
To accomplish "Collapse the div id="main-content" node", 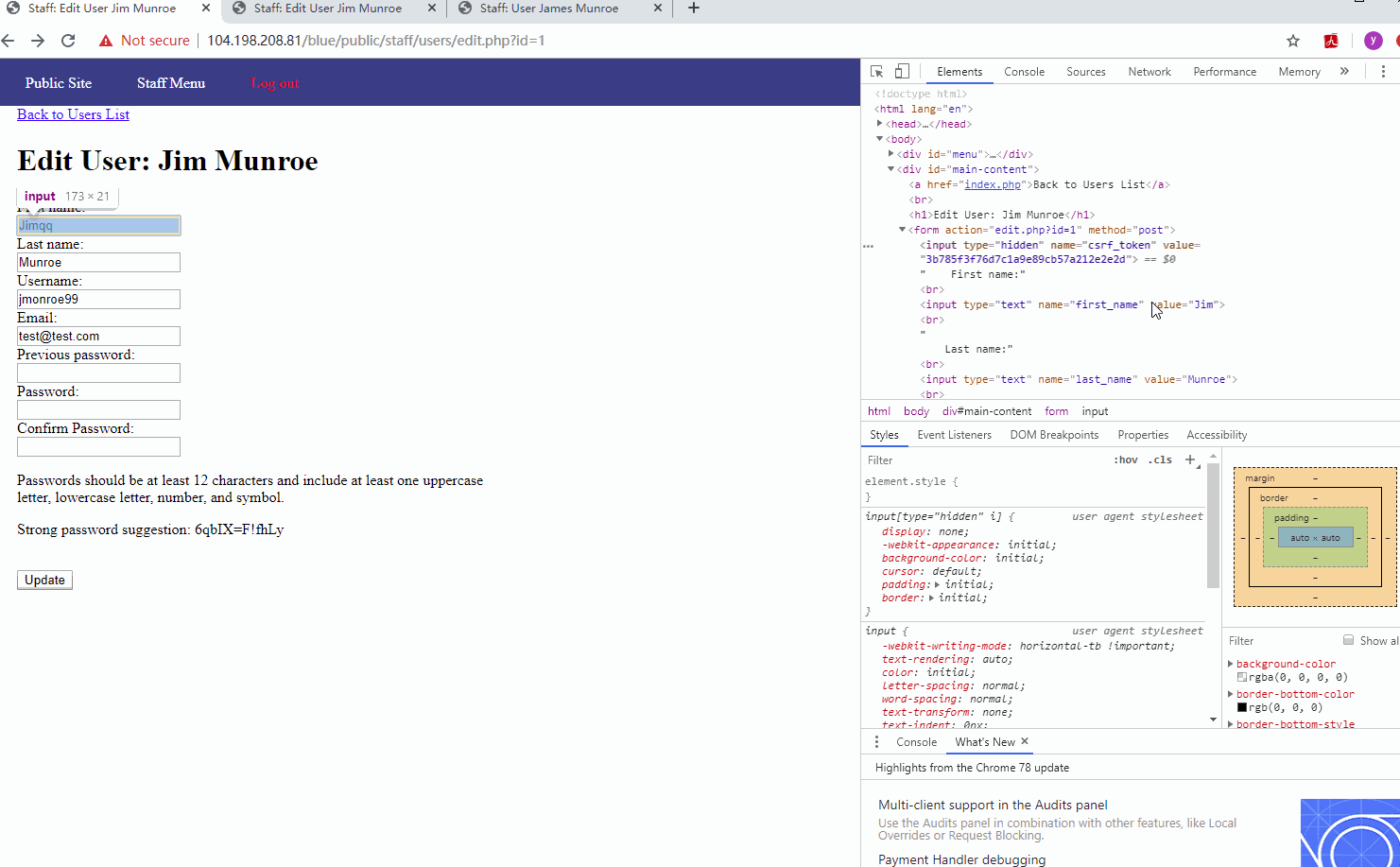I will [x=890, y=169].
